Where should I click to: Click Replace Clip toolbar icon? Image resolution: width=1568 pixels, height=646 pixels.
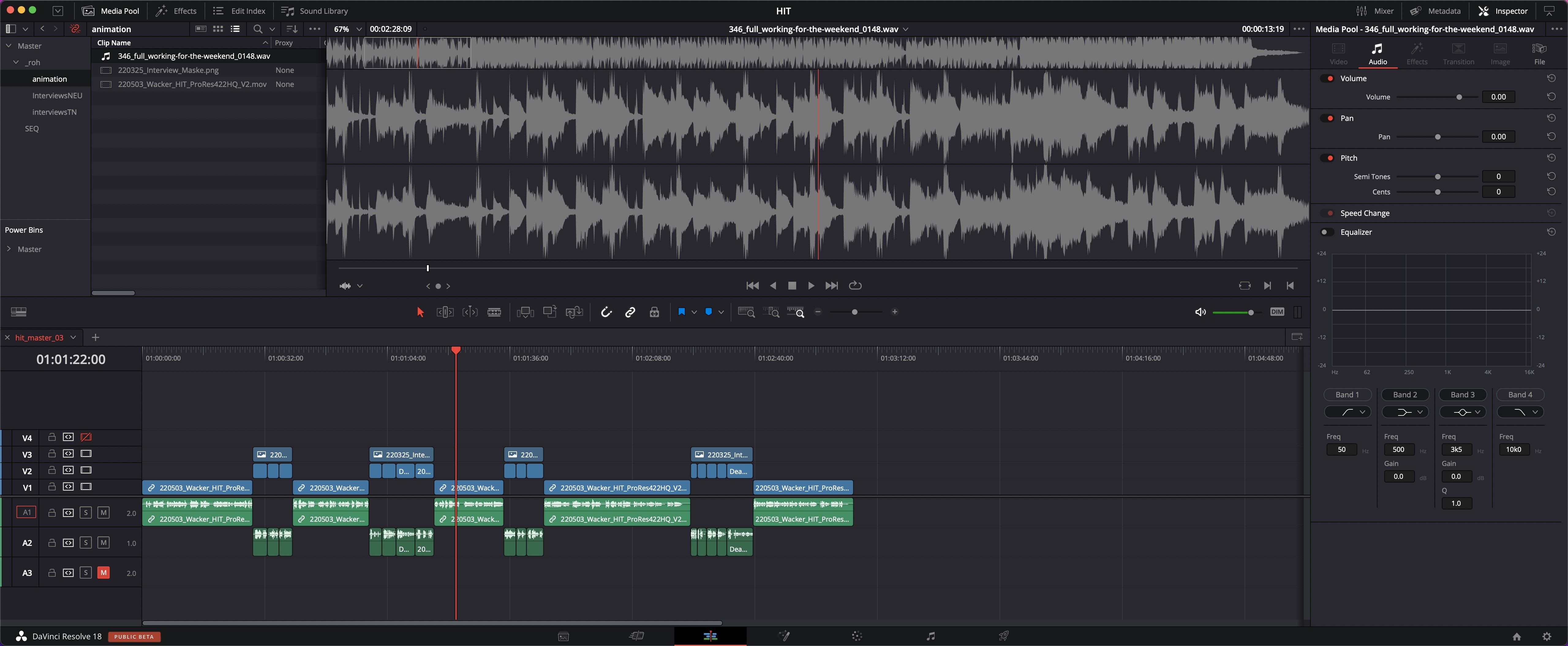point(574,312)
